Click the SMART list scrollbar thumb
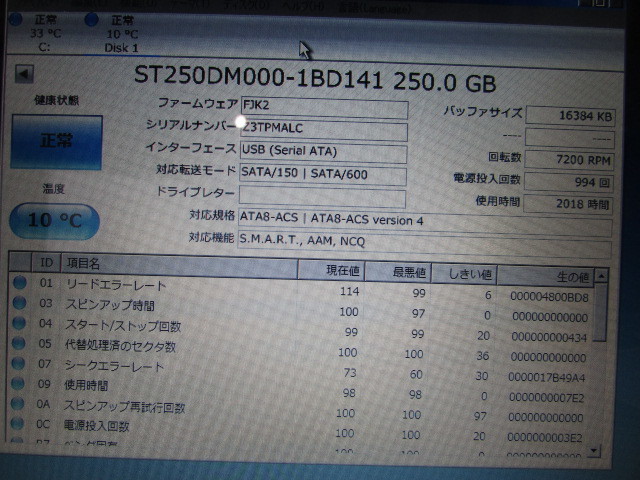Image resolution: width=640 pixels, height=480 pixels. (x=600, y=312)
